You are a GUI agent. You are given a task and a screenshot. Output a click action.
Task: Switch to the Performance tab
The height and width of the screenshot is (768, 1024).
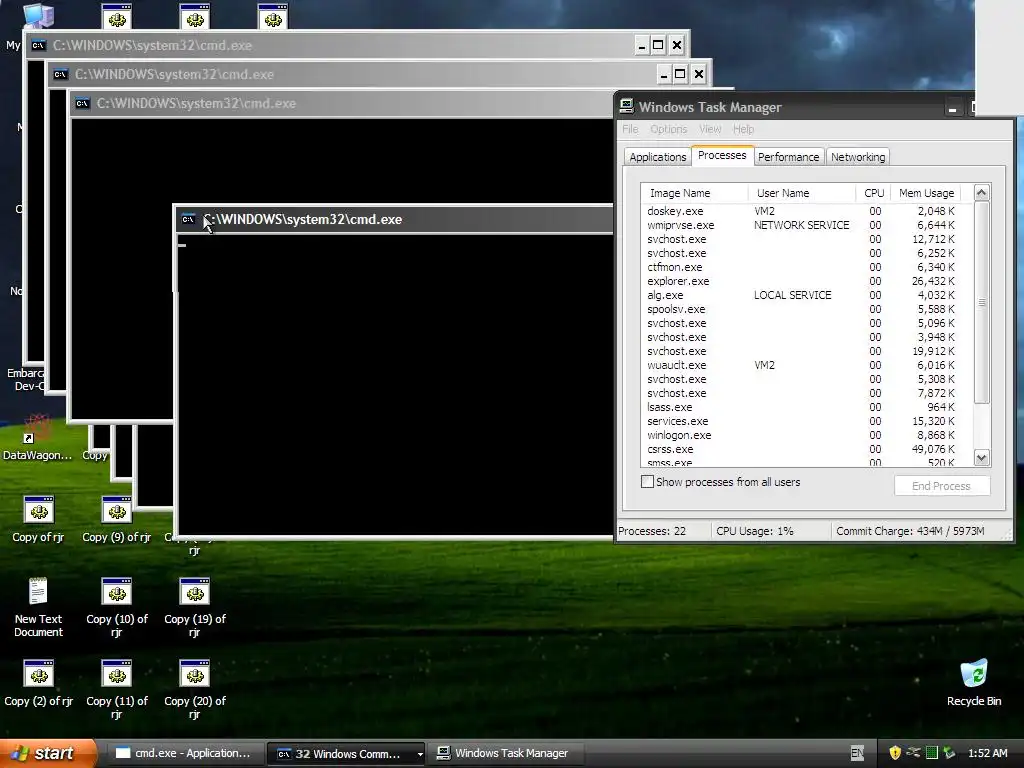(x=788, y=157)
